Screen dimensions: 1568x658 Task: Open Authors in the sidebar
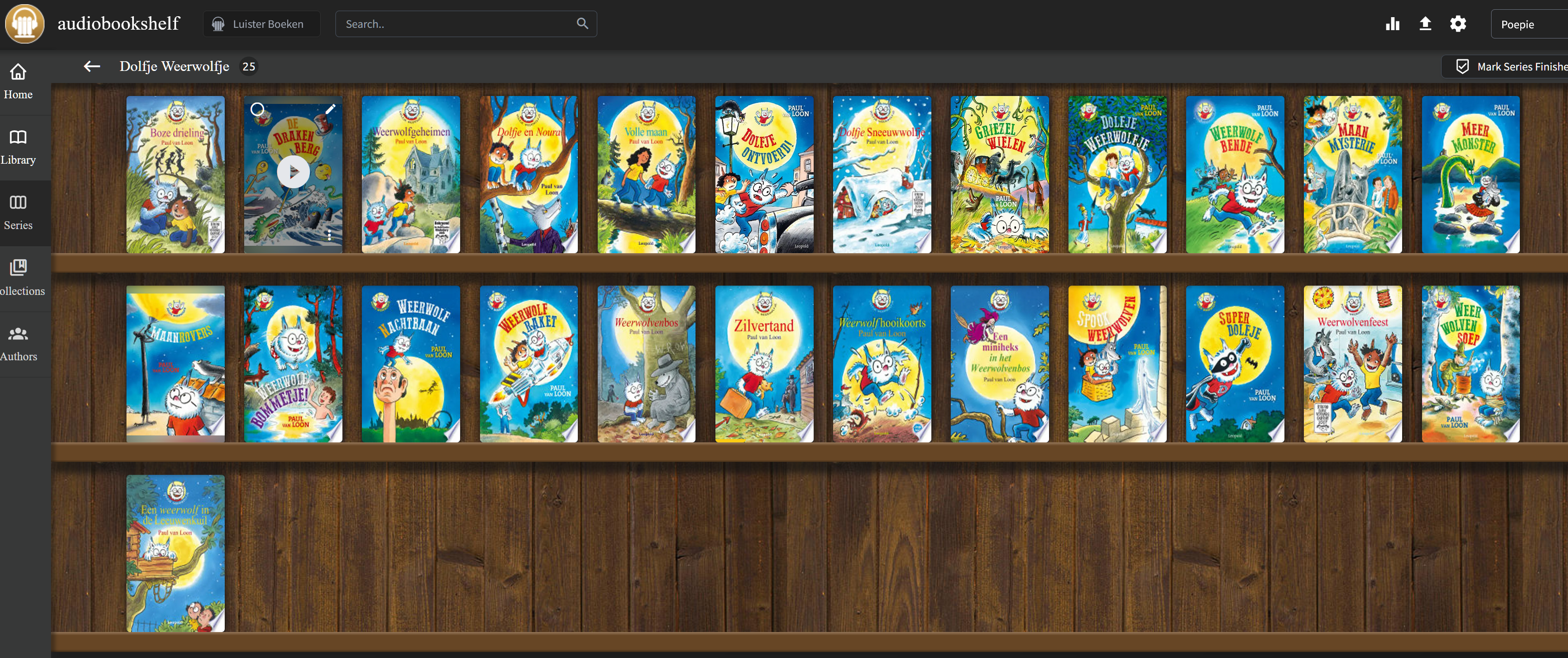coord(18,344)
